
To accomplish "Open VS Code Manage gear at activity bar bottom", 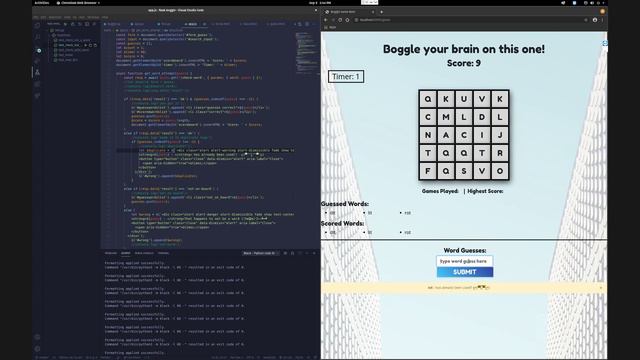I will point(38,349).
